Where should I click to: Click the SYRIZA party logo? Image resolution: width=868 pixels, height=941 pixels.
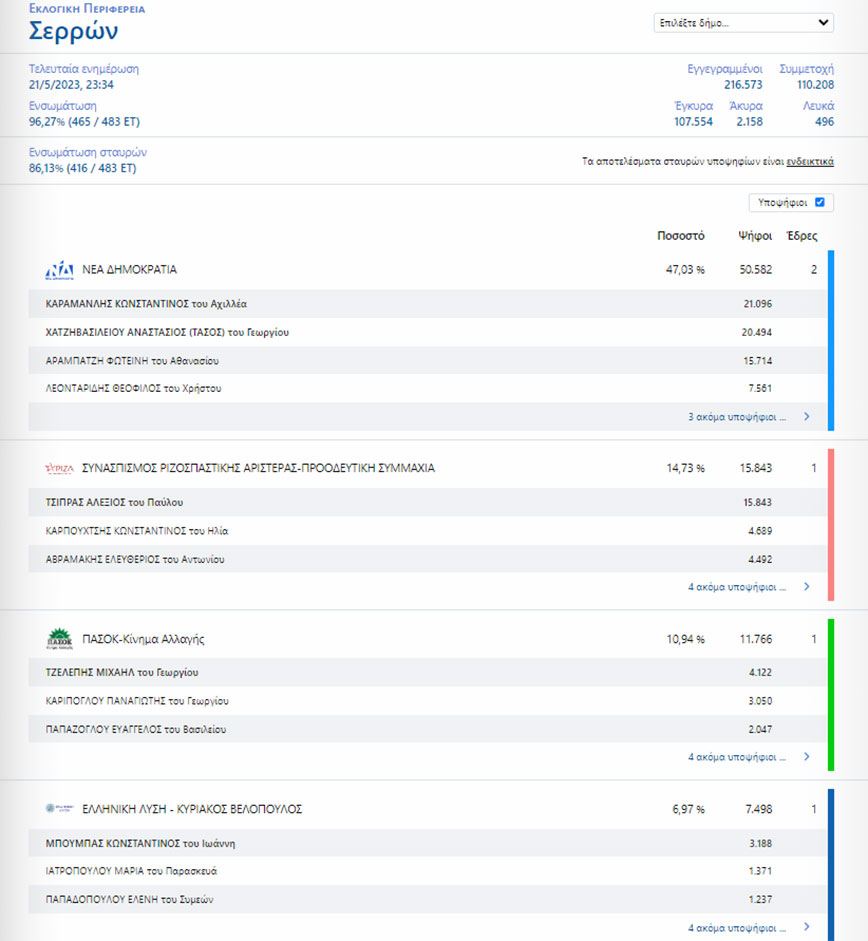click(x=59, y=468)
